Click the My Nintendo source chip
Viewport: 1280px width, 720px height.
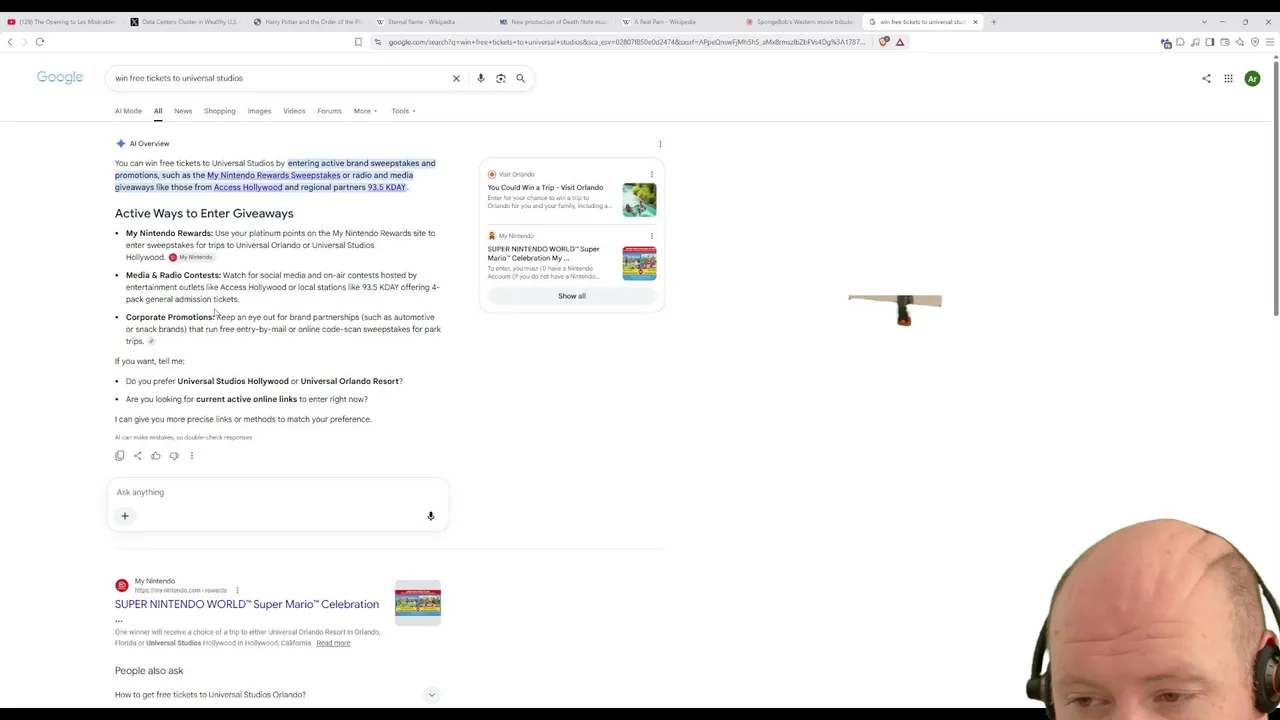191,257
